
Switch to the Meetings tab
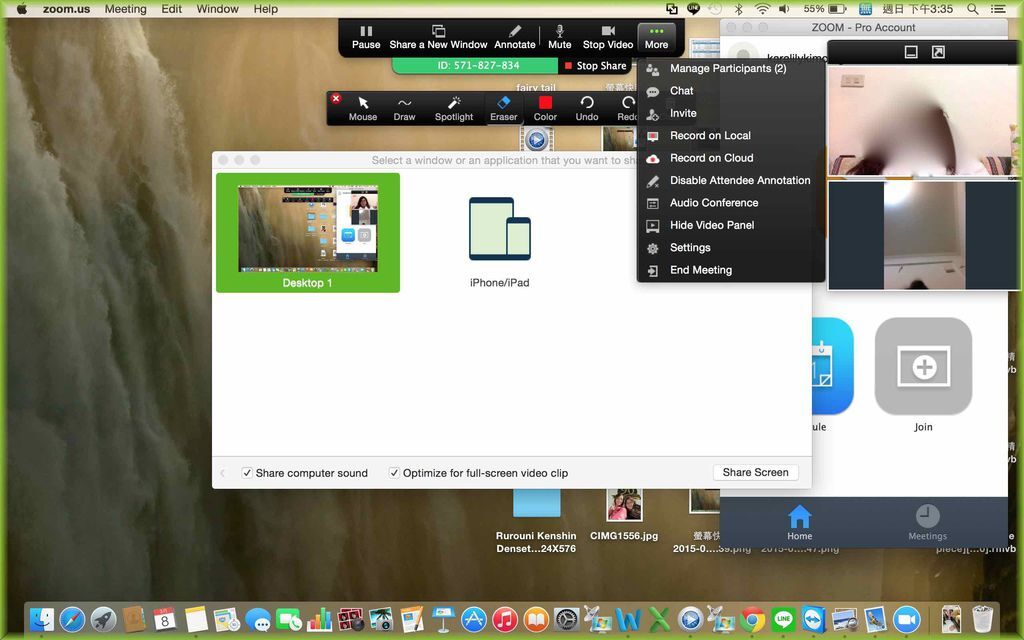(927, 522)
